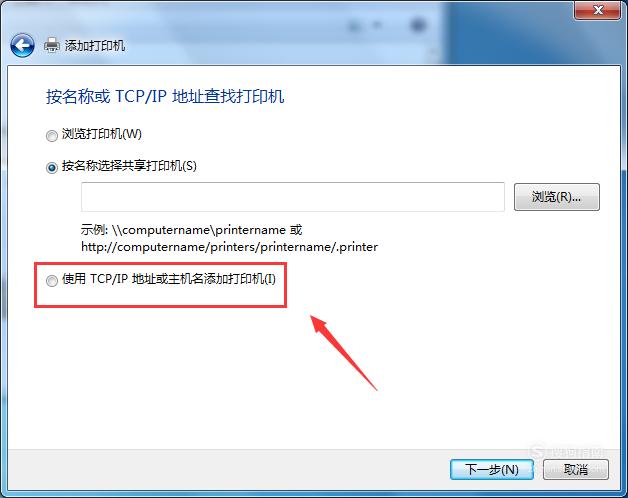Click the red arrow annotation
The width and height of the screenshot is (628, 498).
point(344,352)
